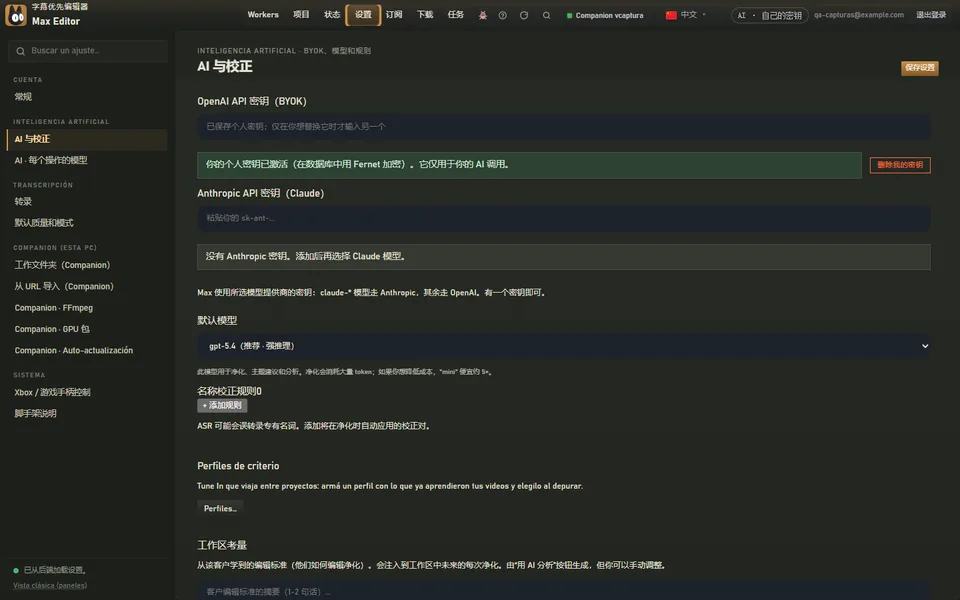The width and height of the screenshot is (960, 600).
Task: Open the Workers menu
Action: (x=263, y=15)
